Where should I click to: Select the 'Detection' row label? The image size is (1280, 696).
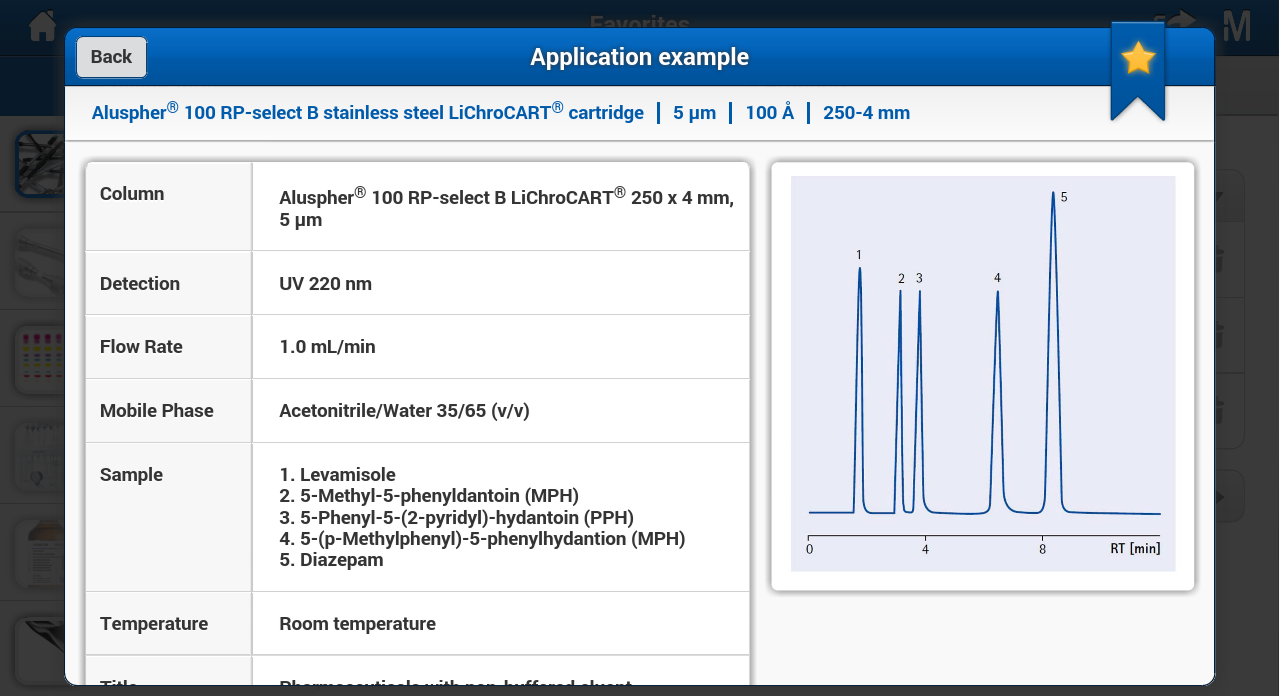click(140, 284)
